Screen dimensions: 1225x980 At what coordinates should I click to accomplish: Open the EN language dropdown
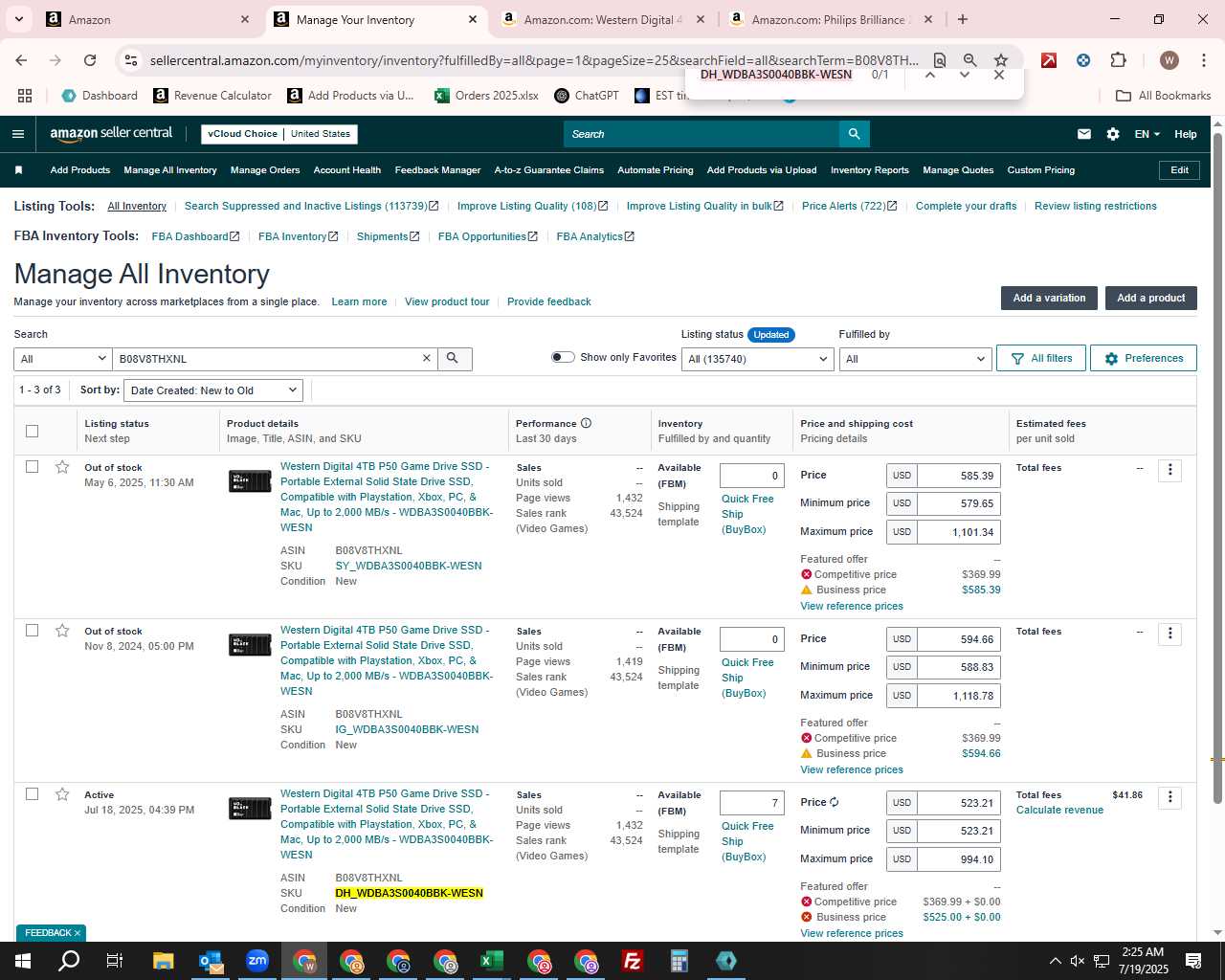click(1147, 134)
